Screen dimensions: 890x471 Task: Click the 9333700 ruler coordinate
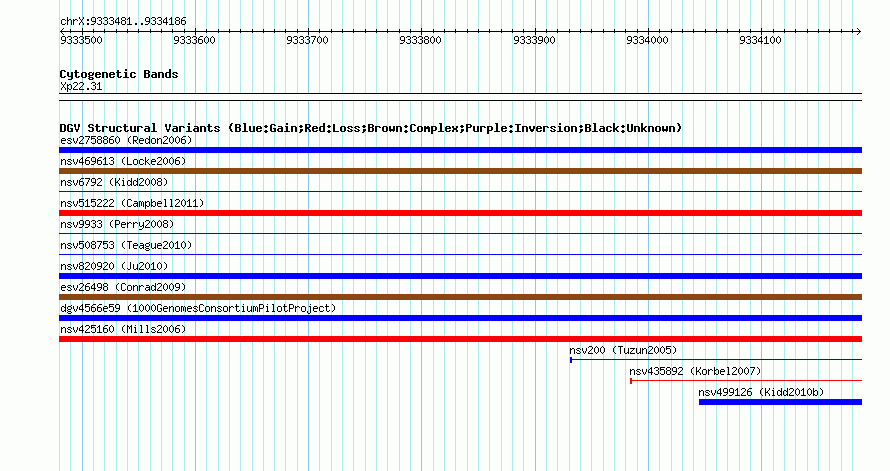click(307, 40)
